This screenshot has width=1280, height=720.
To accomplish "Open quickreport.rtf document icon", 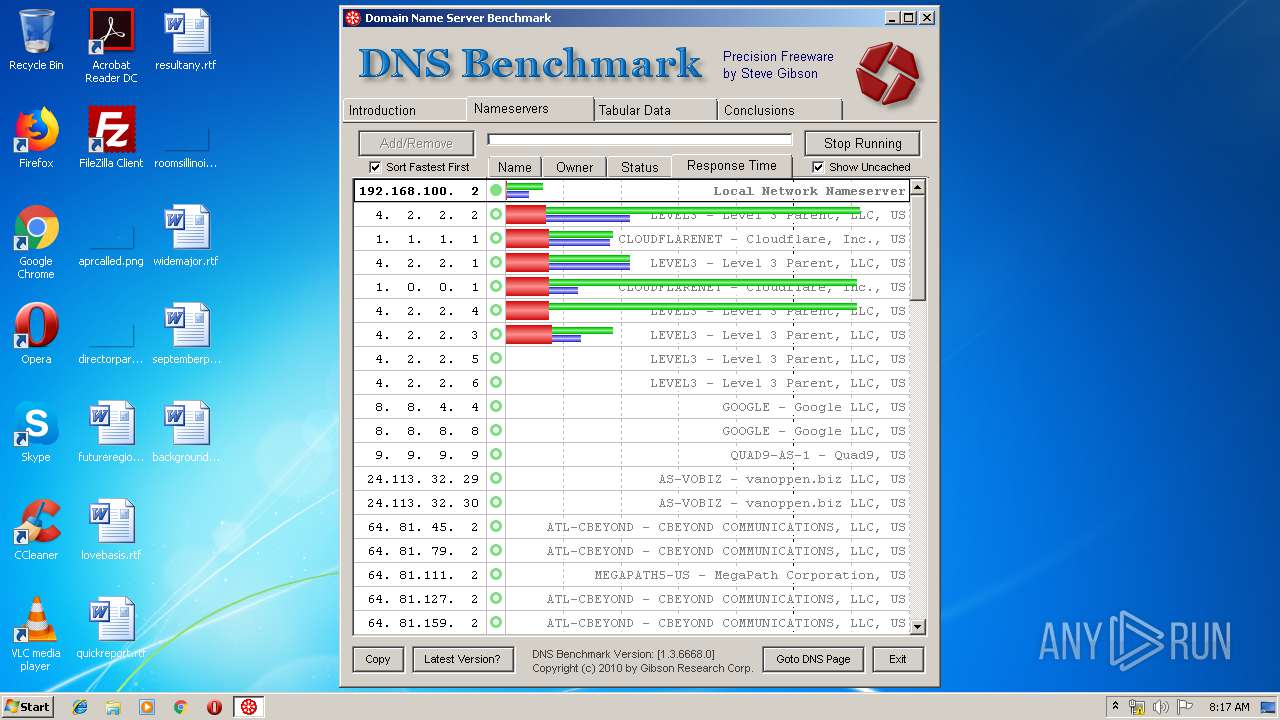I will tap(111, 628).
